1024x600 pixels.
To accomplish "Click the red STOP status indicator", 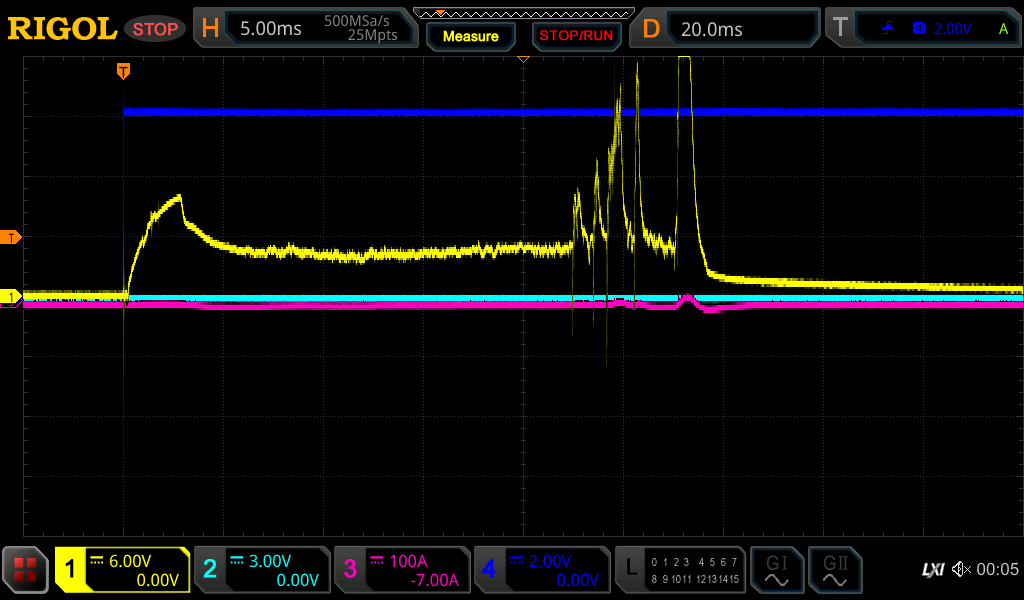I will (x=155, y=29).
